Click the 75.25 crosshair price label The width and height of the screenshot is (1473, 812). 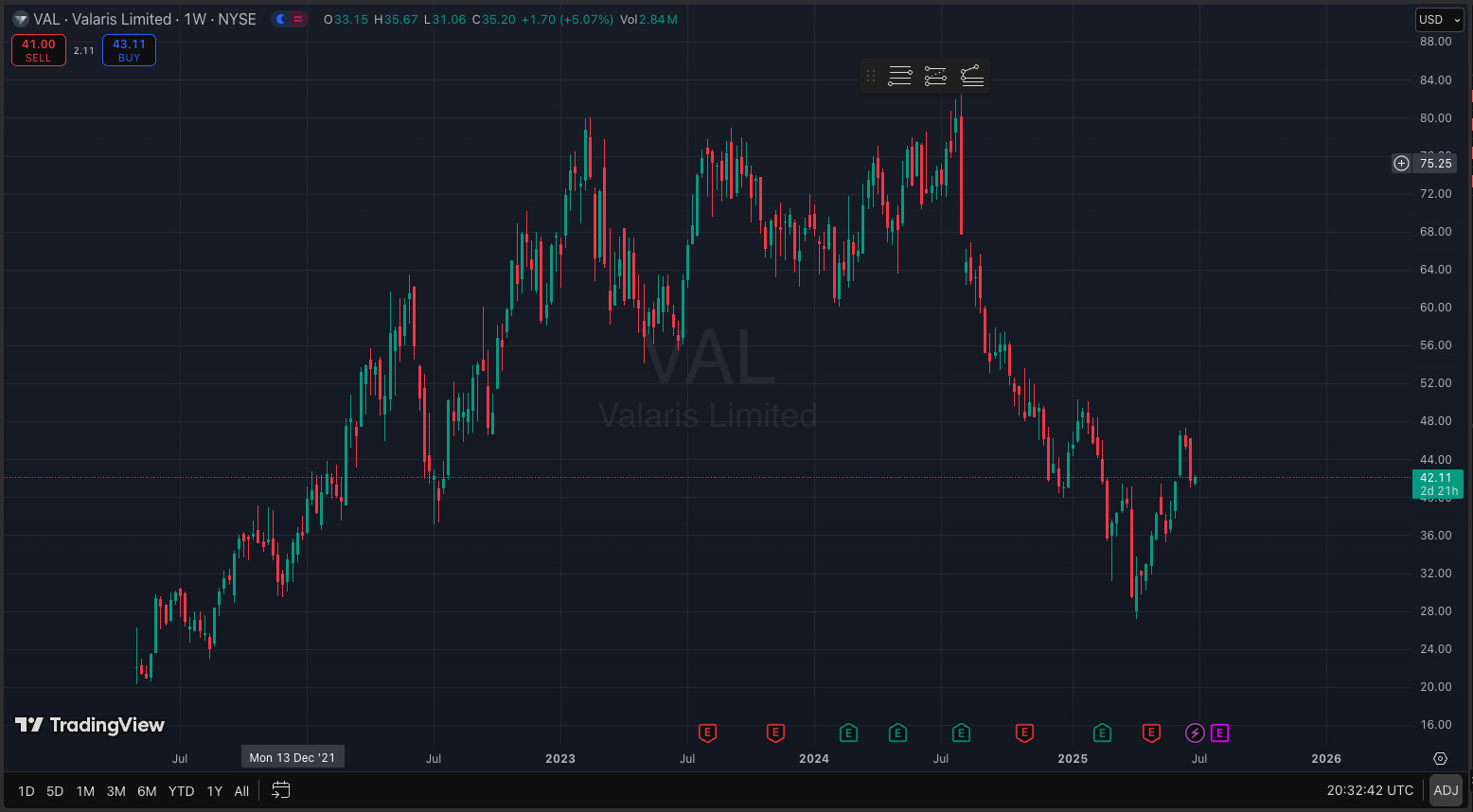click(x=1435, y=163)
